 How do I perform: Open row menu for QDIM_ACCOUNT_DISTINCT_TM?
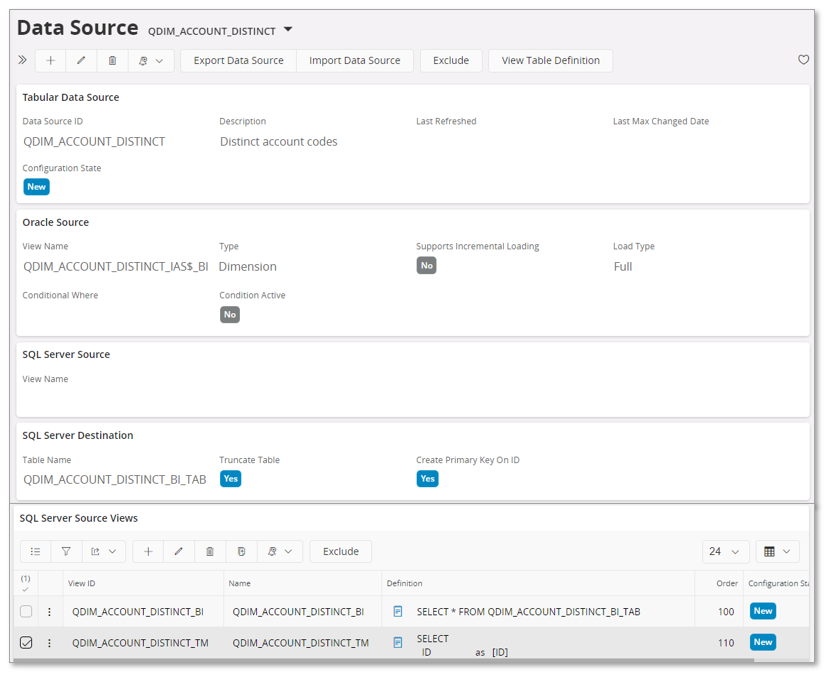click(x=49, y=643)
